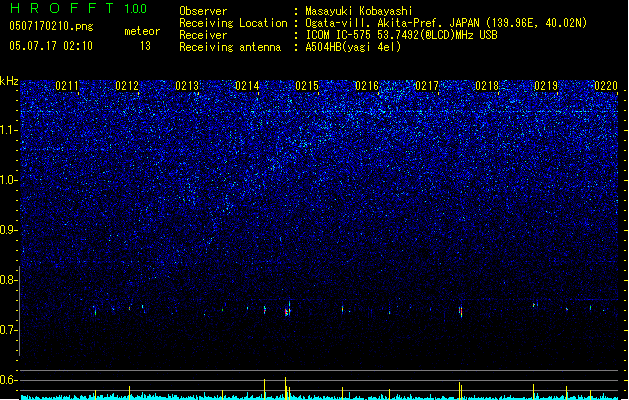Select the file name 0507170210.png

tap(51, 26)
